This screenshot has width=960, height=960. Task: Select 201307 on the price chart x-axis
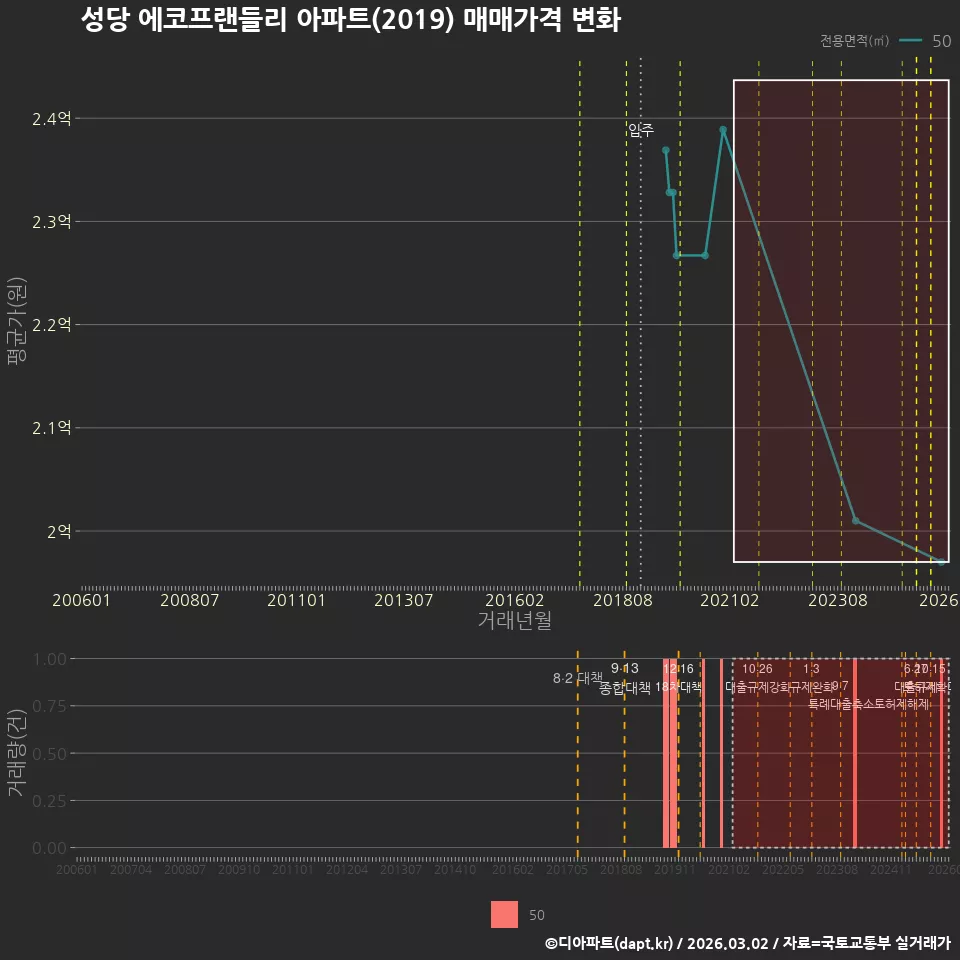tap(403, 600)
